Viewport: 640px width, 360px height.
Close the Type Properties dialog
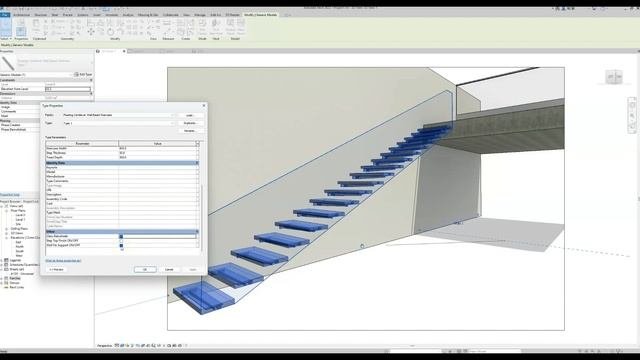[204, 106]
